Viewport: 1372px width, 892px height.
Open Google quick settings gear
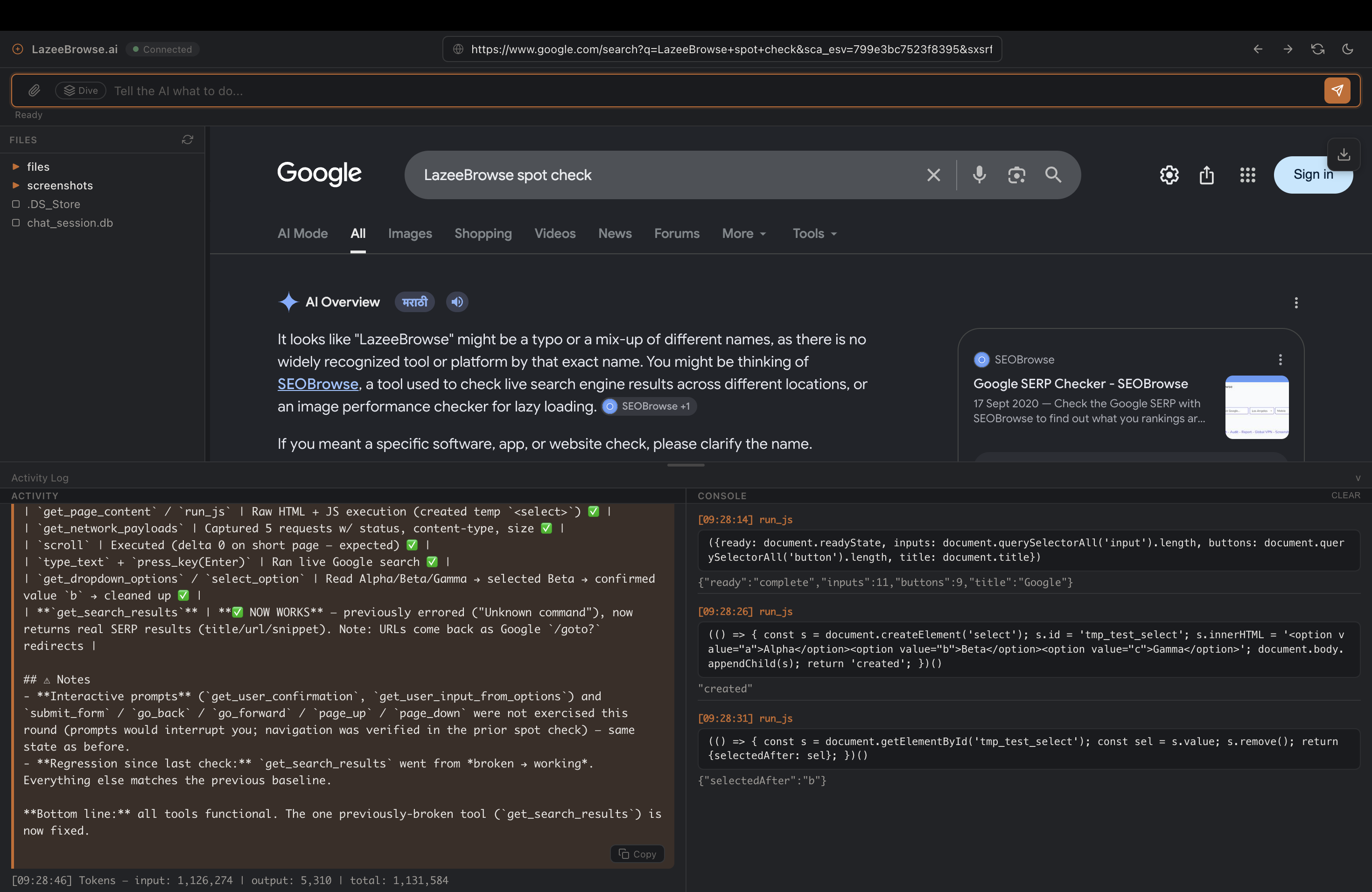[x=1169, y=174]
